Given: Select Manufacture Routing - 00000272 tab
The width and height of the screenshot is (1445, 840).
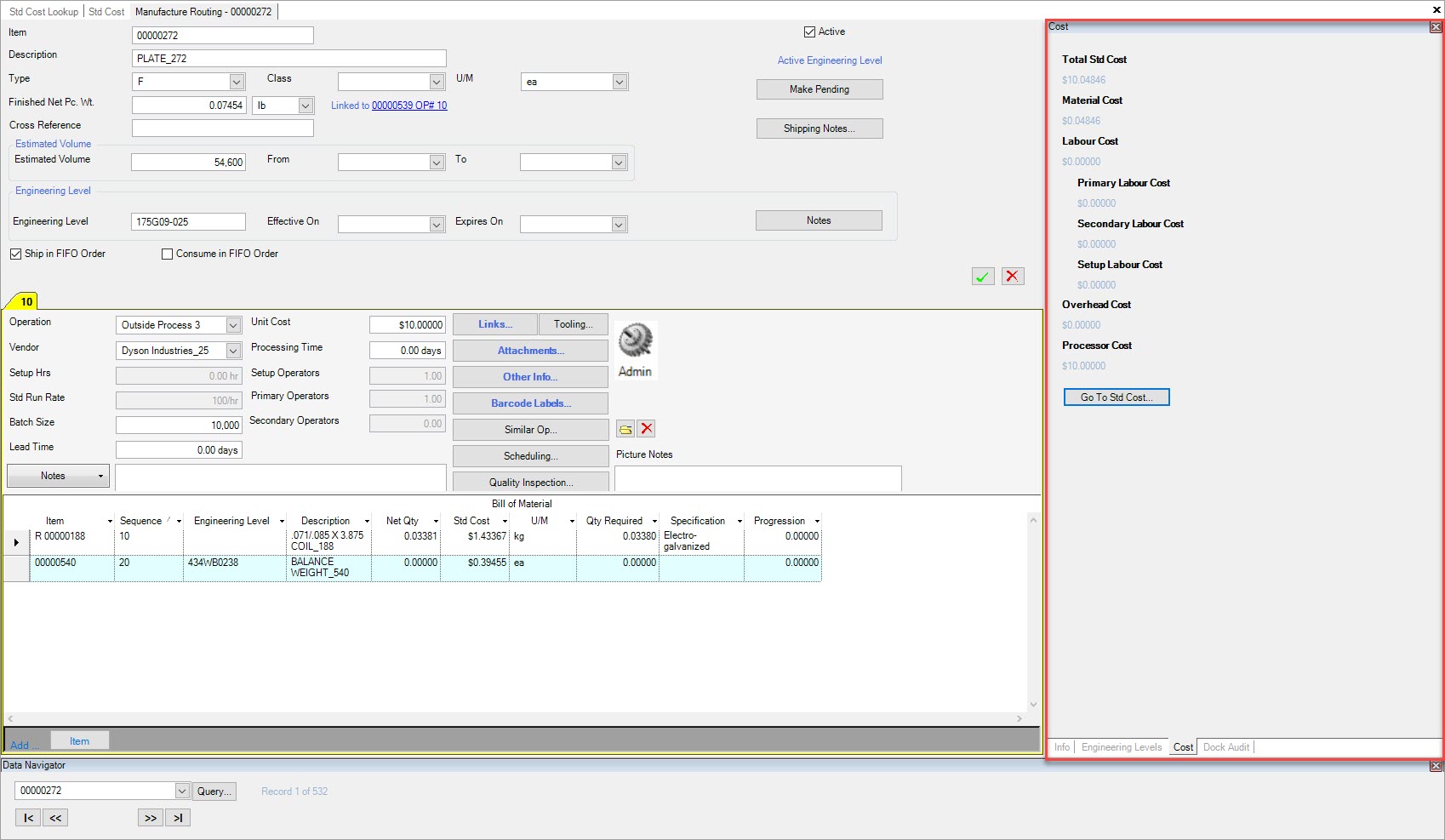Looking at the screenshot, I should coord(203,12).
